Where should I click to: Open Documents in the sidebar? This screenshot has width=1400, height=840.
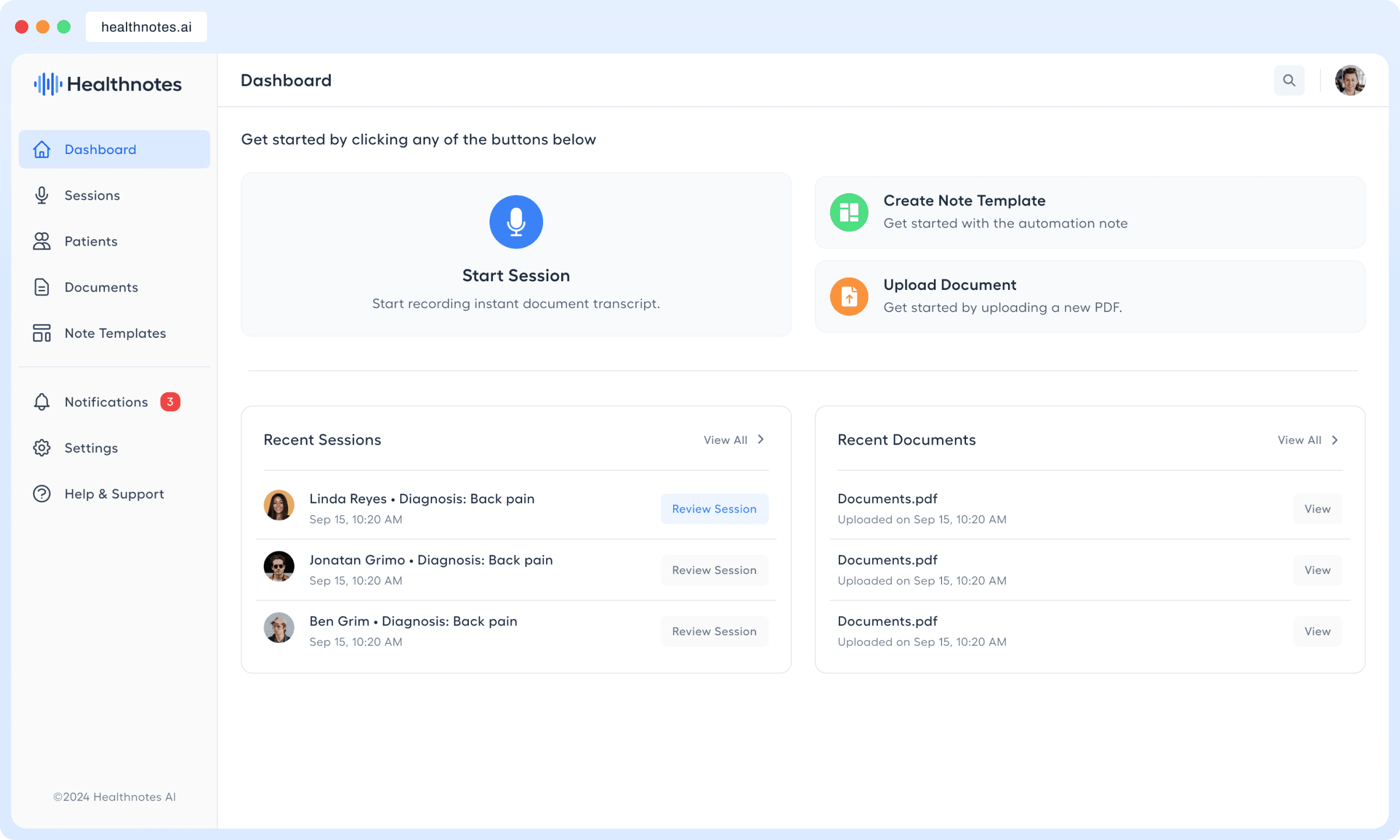point(101,288)
